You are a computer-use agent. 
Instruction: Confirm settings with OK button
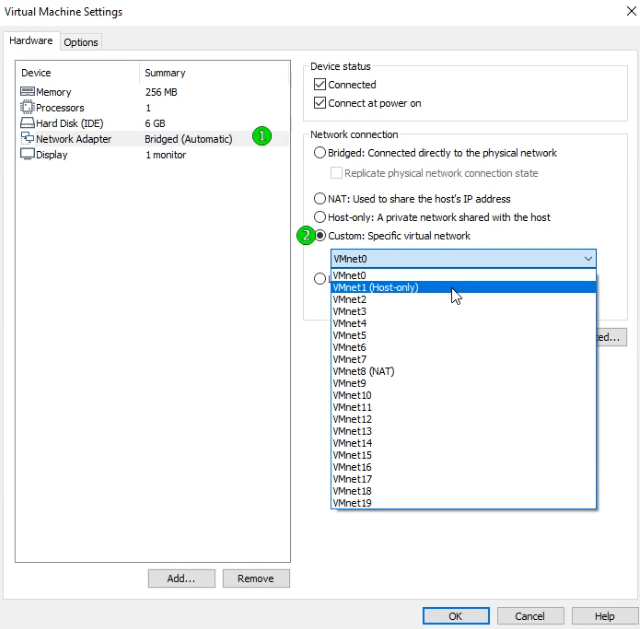455,616
